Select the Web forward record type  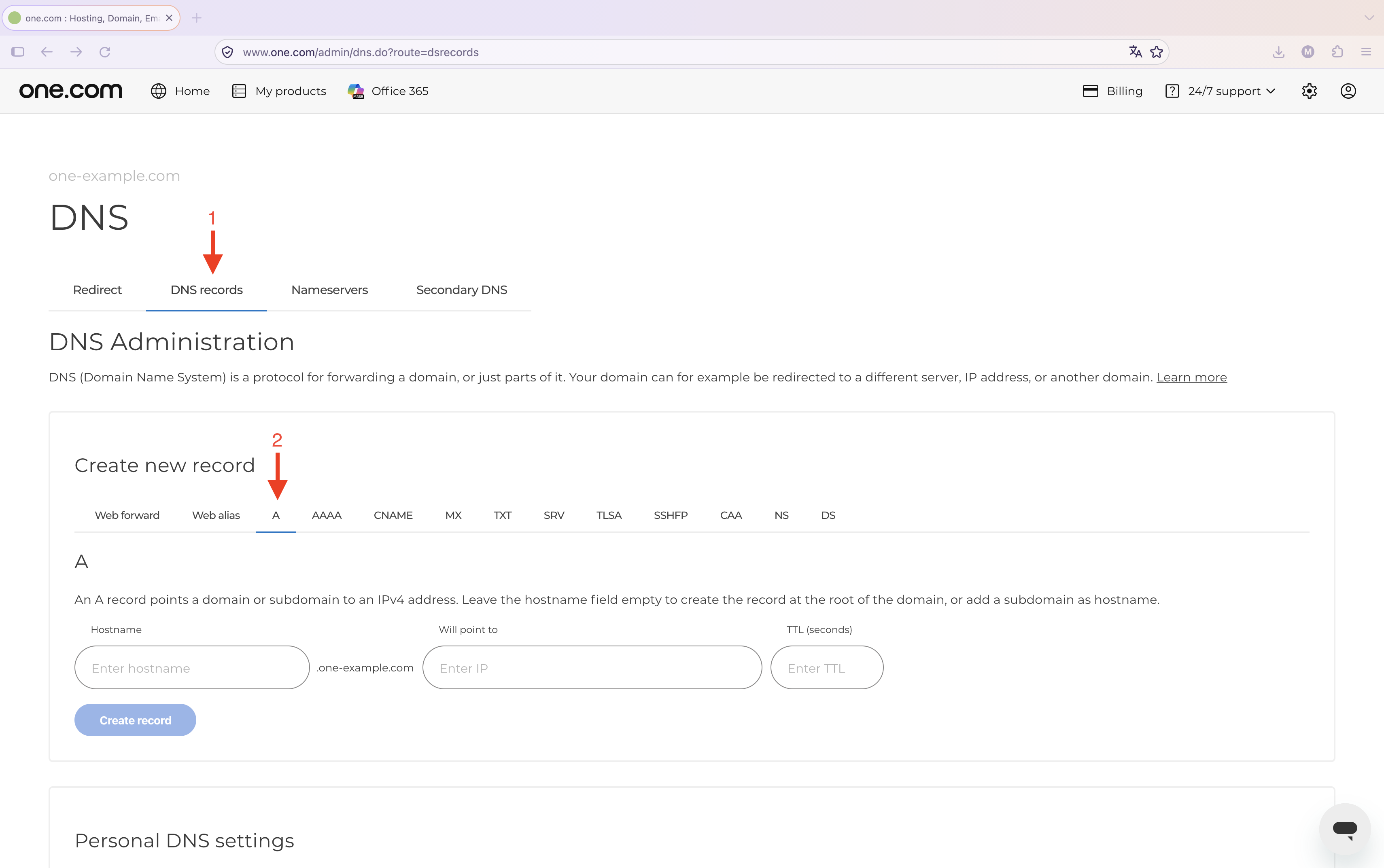coord(127,516)
